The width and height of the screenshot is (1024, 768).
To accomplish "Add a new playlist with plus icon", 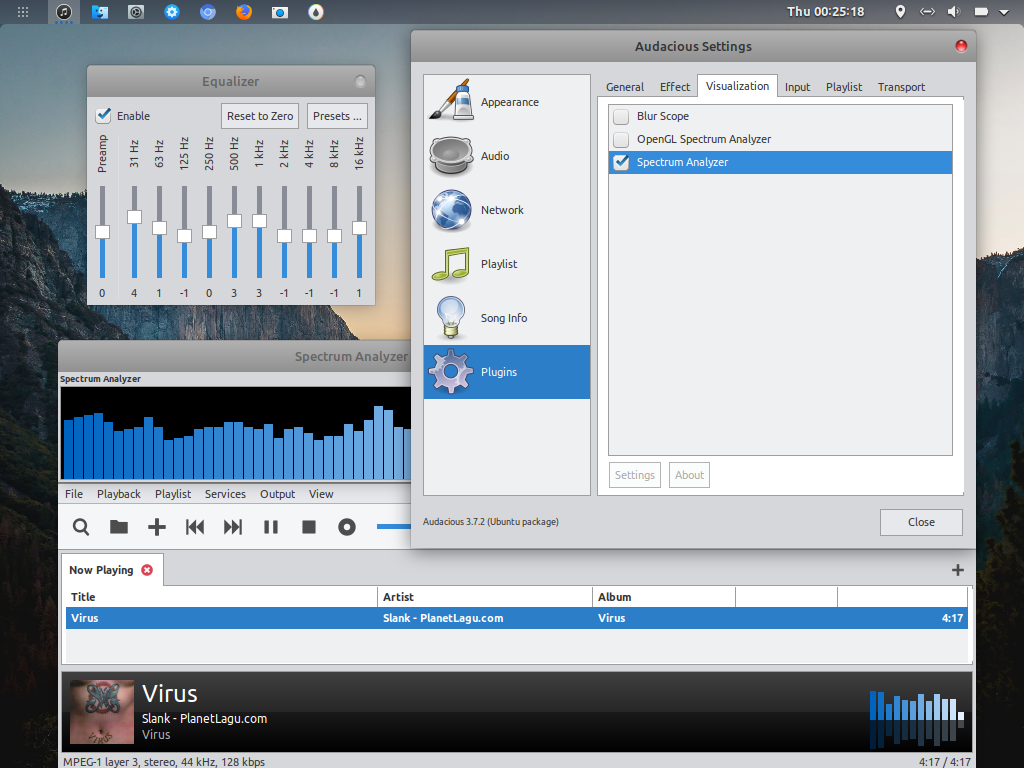I will pos(957,570).
